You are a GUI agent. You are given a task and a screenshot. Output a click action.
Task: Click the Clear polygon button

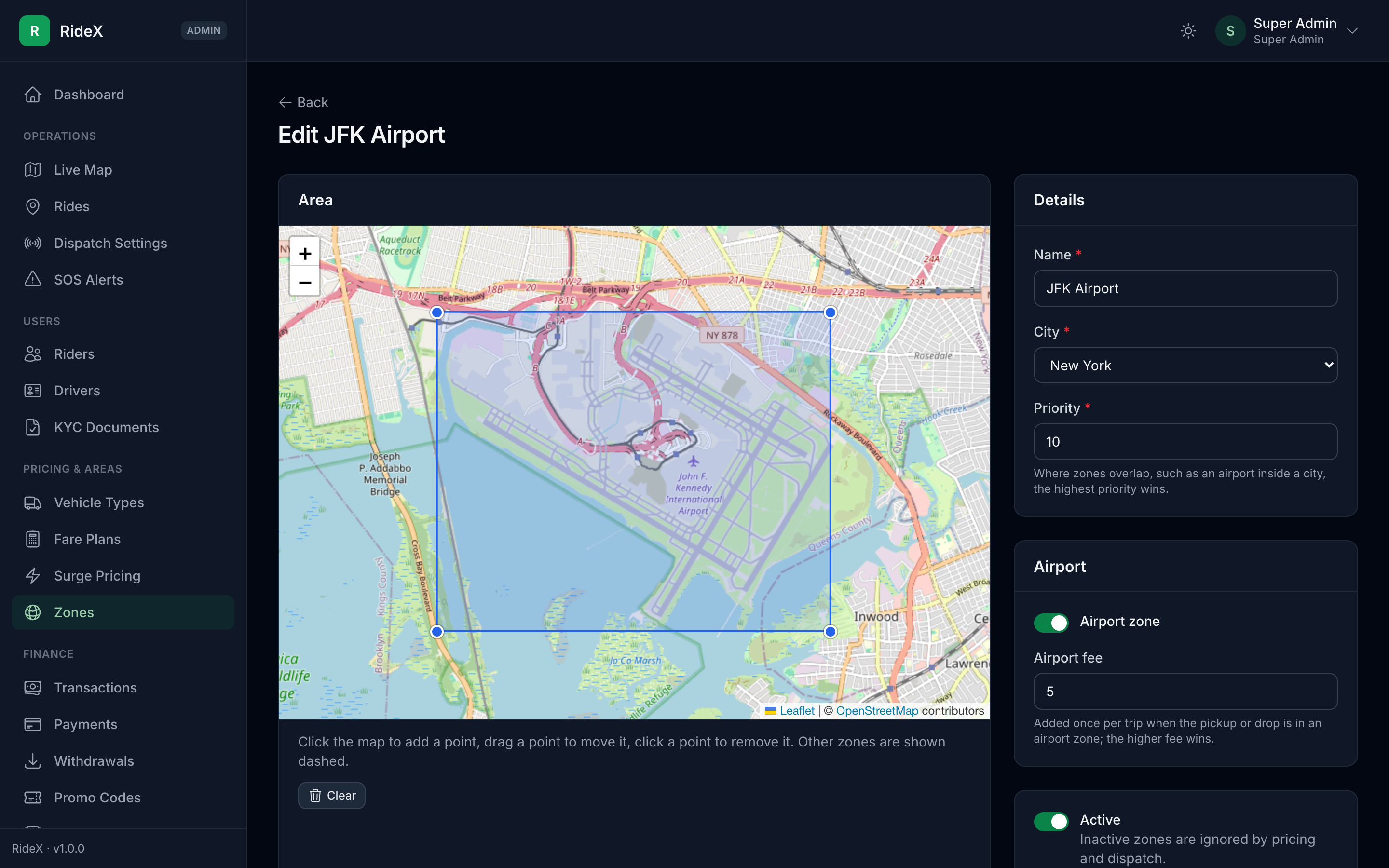click(332, 796)
